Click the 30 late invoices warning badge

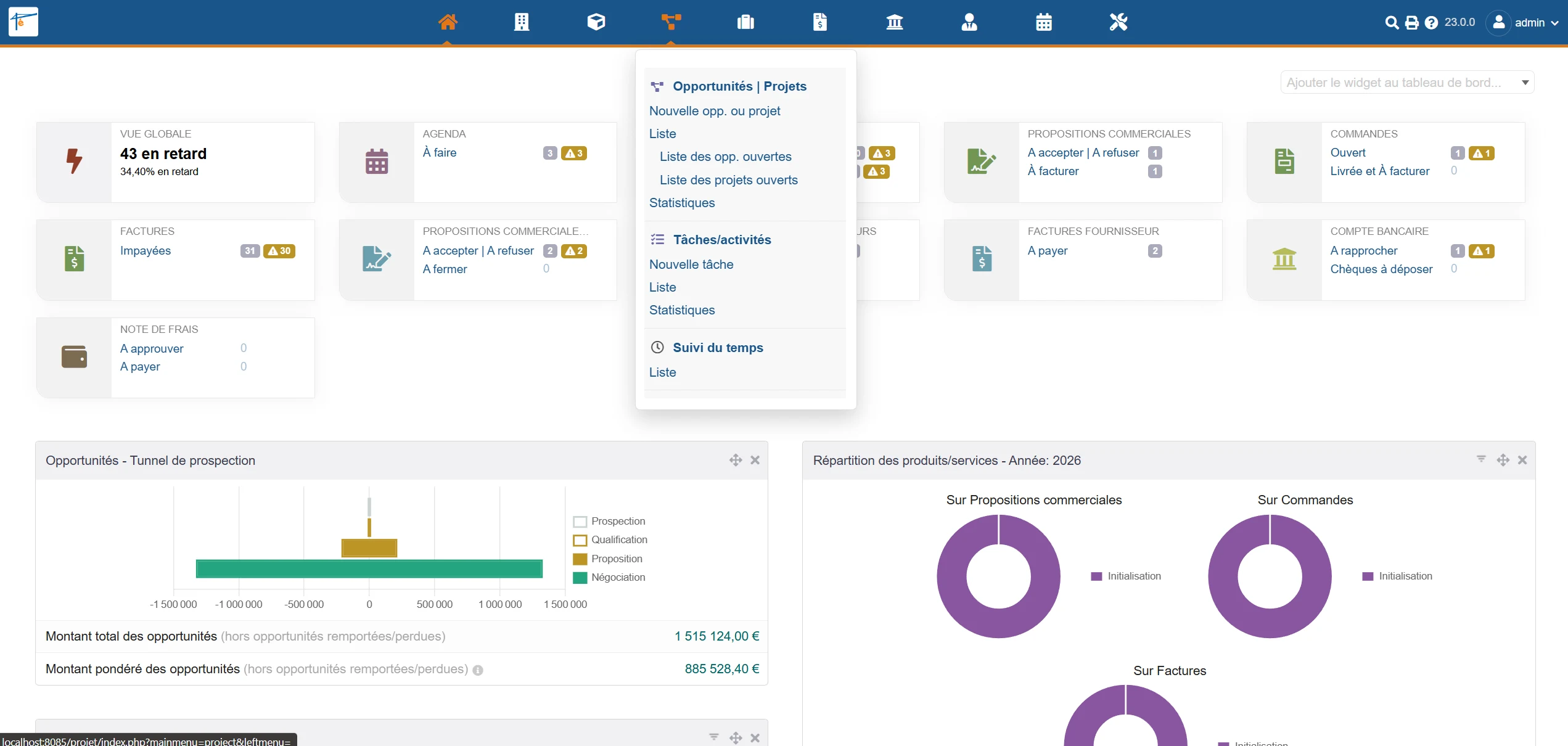(x=279, y=251)
